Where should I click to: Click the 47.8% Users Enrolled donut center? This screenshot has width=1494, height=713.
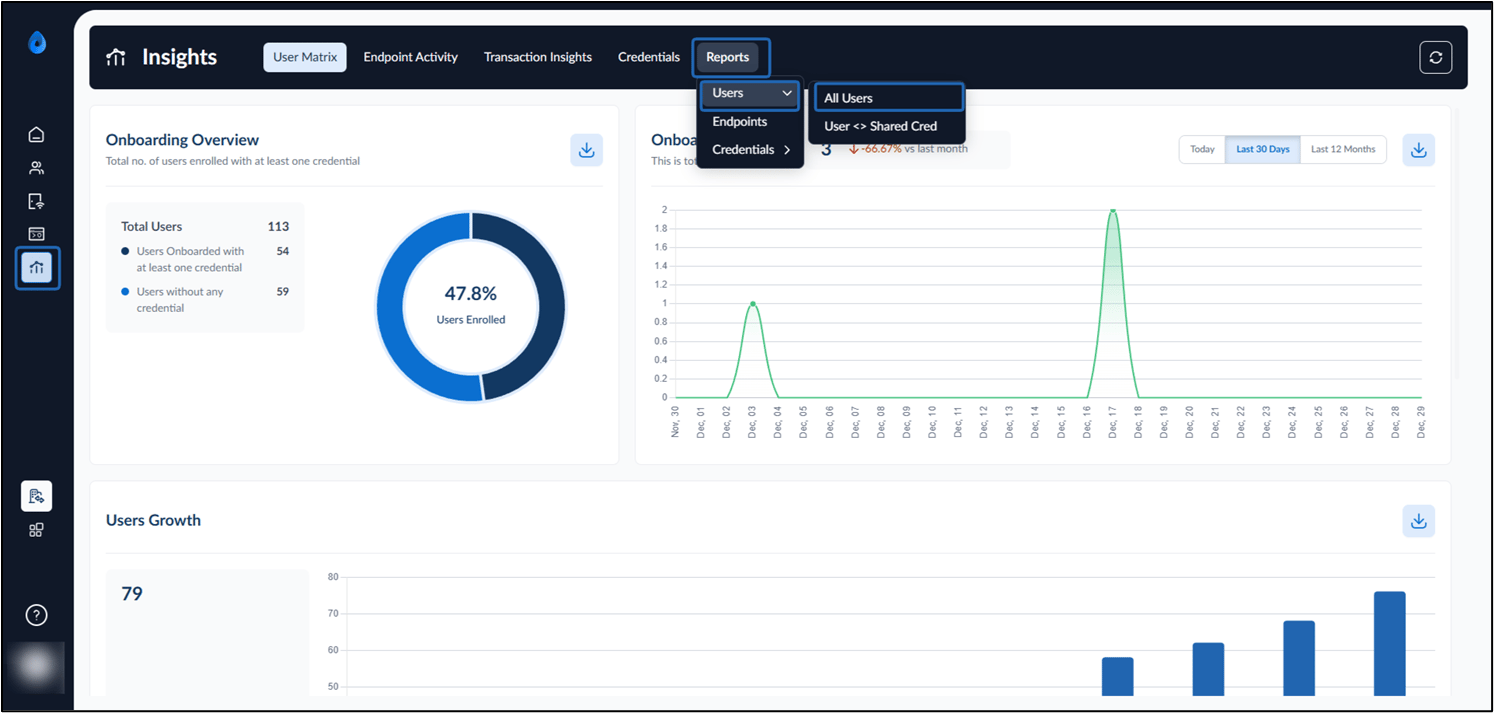[x=470, y=304]
